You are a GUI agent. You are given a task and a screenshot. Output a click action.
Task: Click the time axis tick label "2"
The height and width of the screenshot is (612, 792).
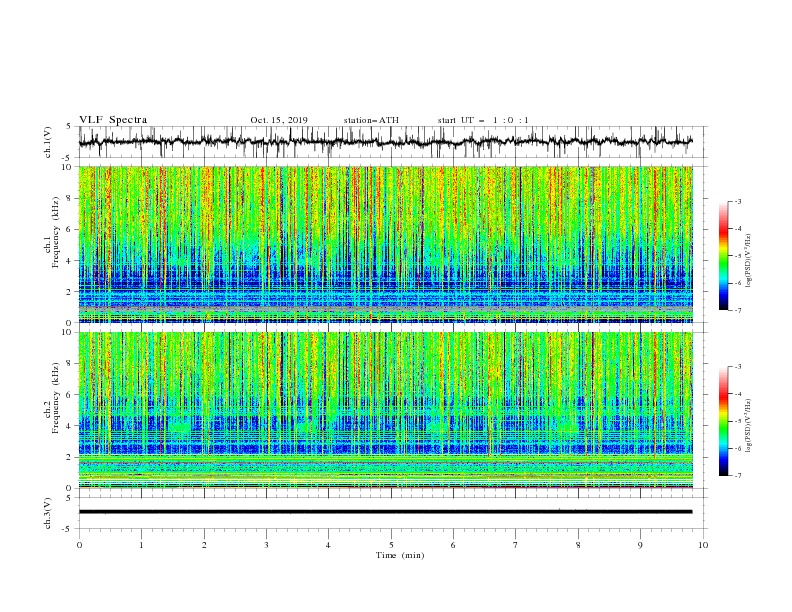[x=204, y=545]
